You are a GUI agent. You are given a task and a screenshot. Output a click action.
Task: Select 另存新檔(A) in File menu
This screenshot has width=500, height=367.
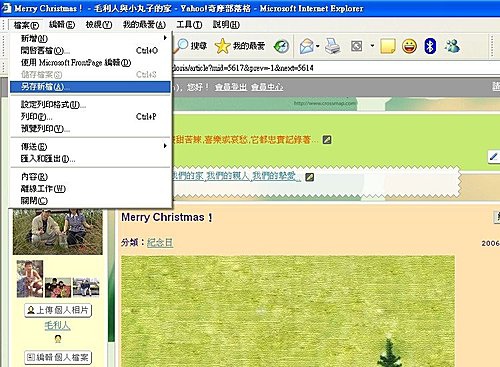(90, 87)
